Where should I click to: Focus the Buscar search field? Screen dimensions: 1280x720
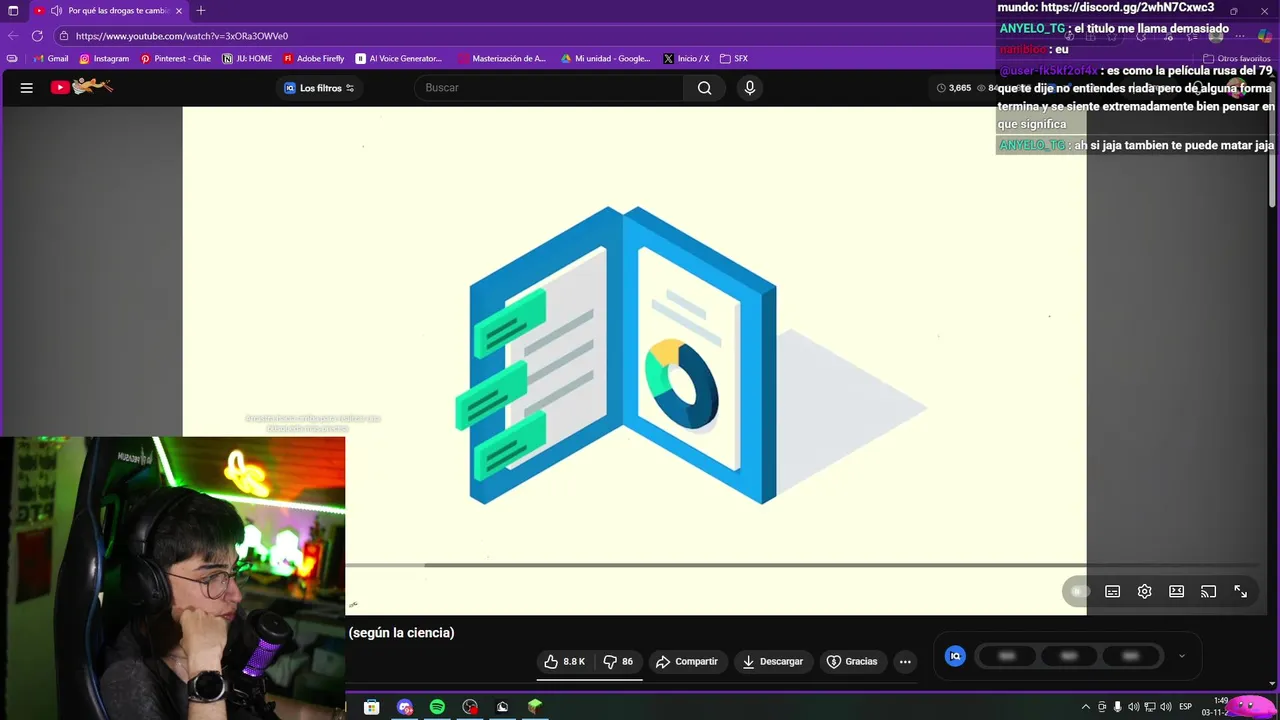549,88
